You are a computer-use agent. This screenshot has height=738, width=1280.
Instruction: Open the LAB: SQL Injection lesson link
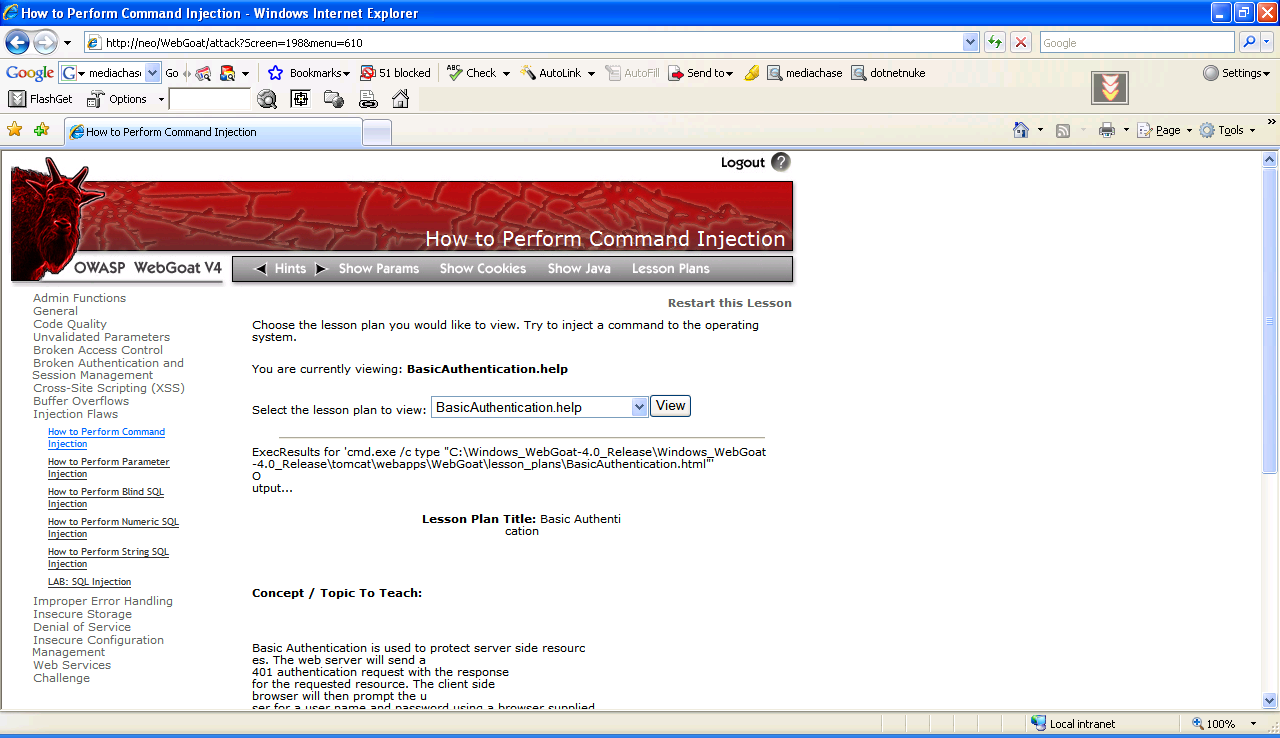pyautogui.click(x=89, y=582)
